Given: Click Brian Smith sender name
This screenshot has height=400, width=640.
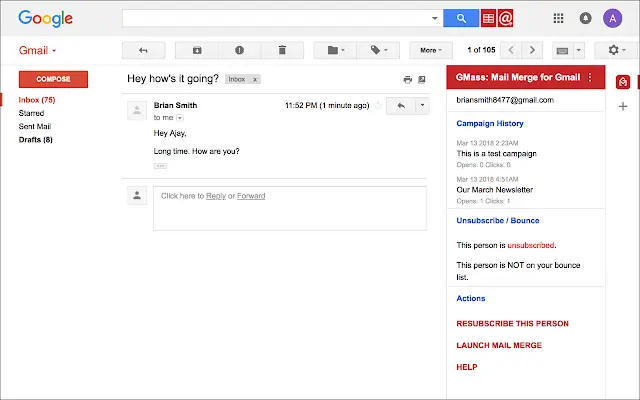Looking at the screenshot, I should click(176, 105).
